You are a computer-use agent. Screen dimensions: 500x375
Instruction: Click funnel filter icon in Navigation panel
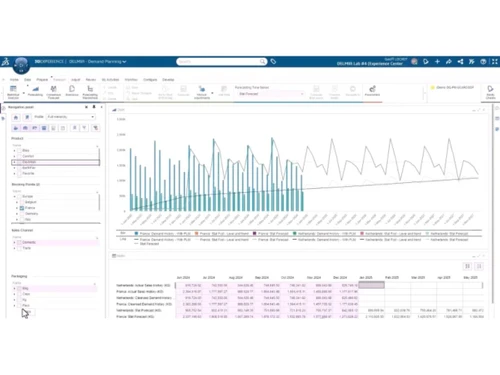point(84,128)
